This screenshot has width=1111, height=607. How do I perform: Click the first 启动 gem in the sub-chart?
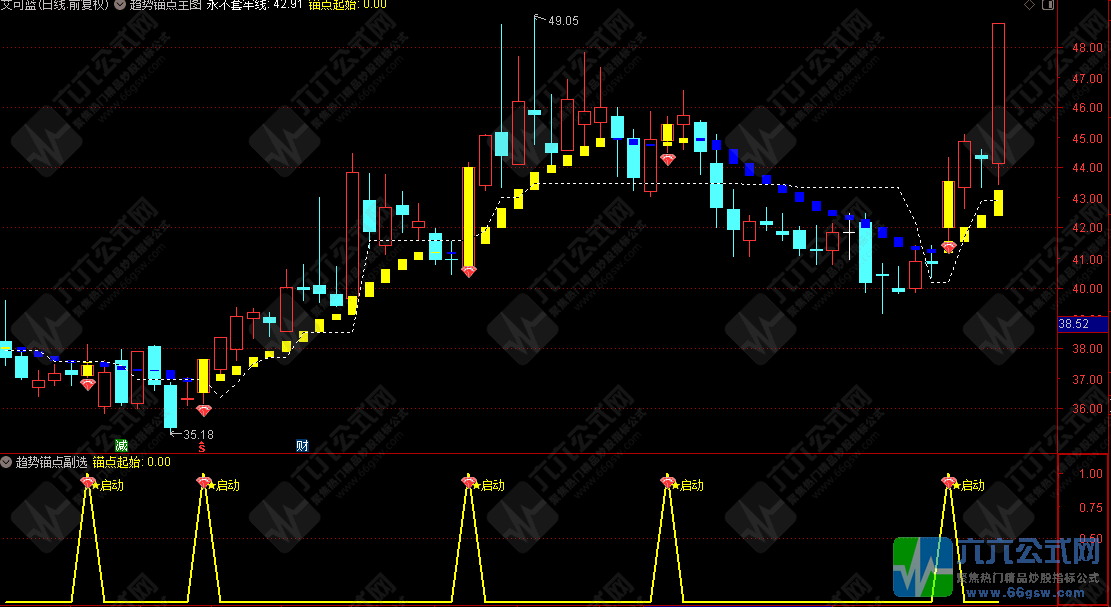coord(88,484)
